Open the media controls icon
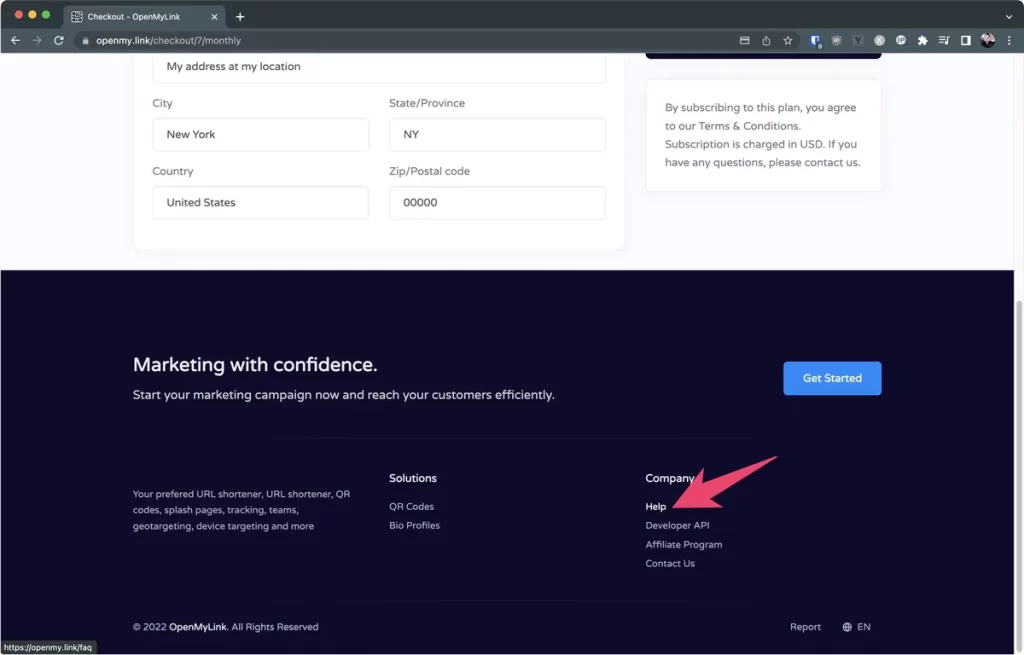The height and width of the screenshot is (655, 1024). 944,40
